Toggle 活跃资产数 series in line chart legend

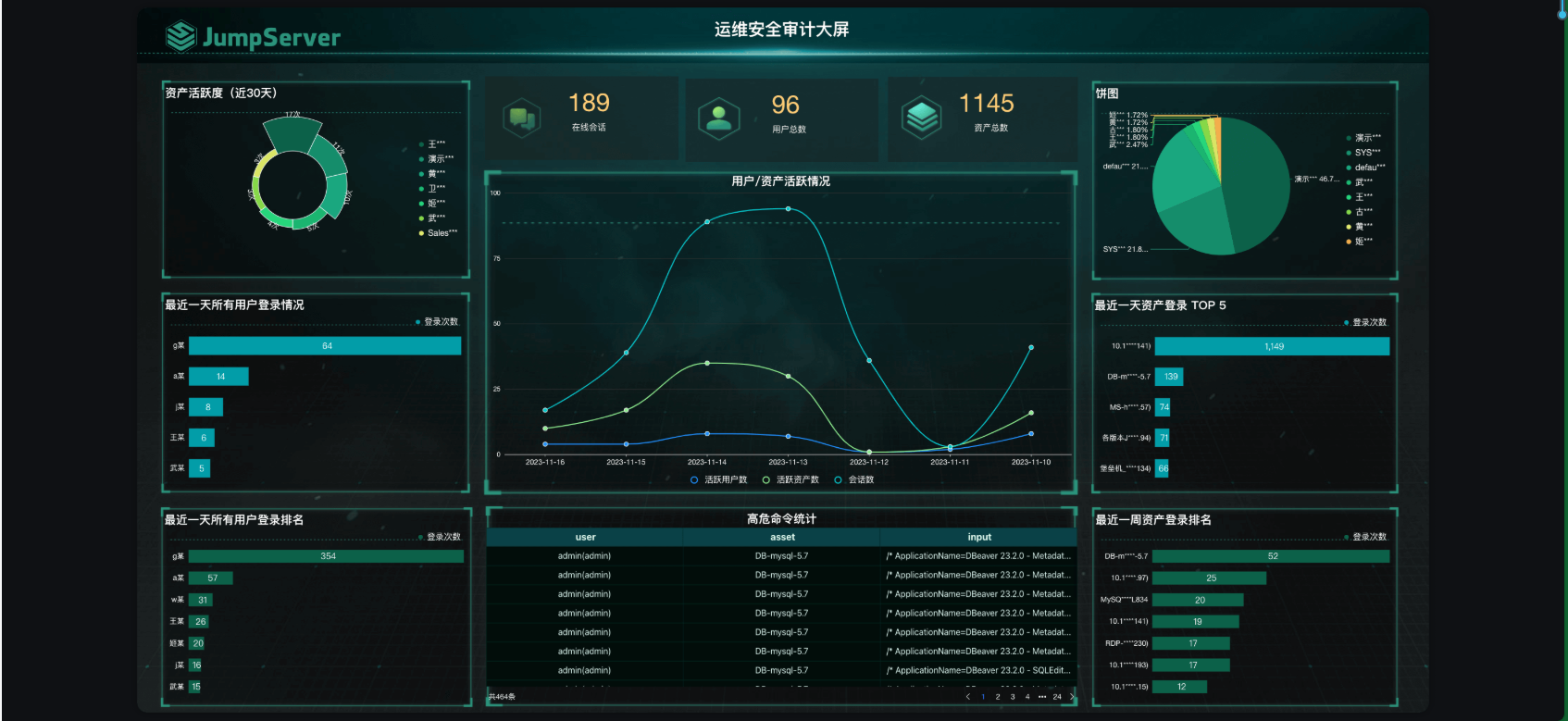click(x=790, y=479)
